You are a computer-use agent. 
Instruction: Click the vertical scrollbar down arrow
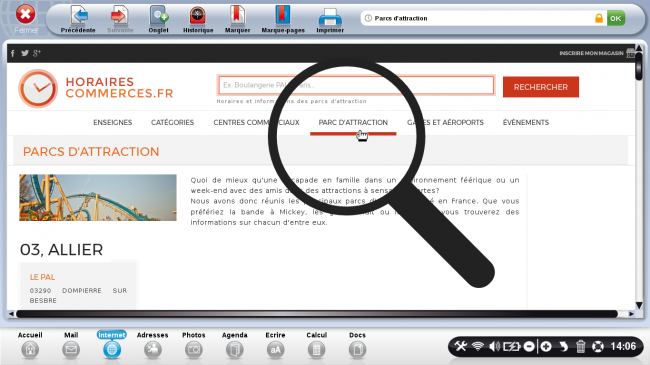coord(639,305)
